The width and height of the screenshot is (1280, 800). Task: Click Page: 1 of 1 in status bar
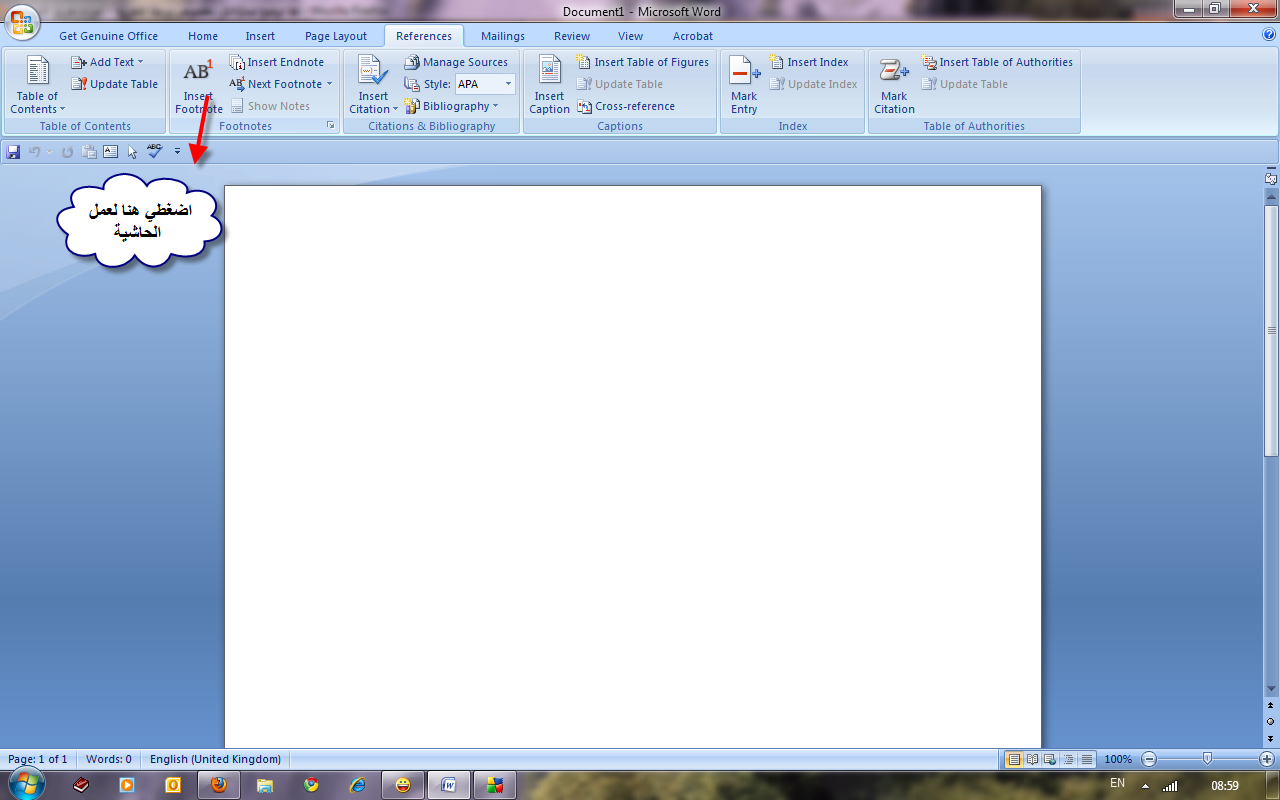[38, 759]
